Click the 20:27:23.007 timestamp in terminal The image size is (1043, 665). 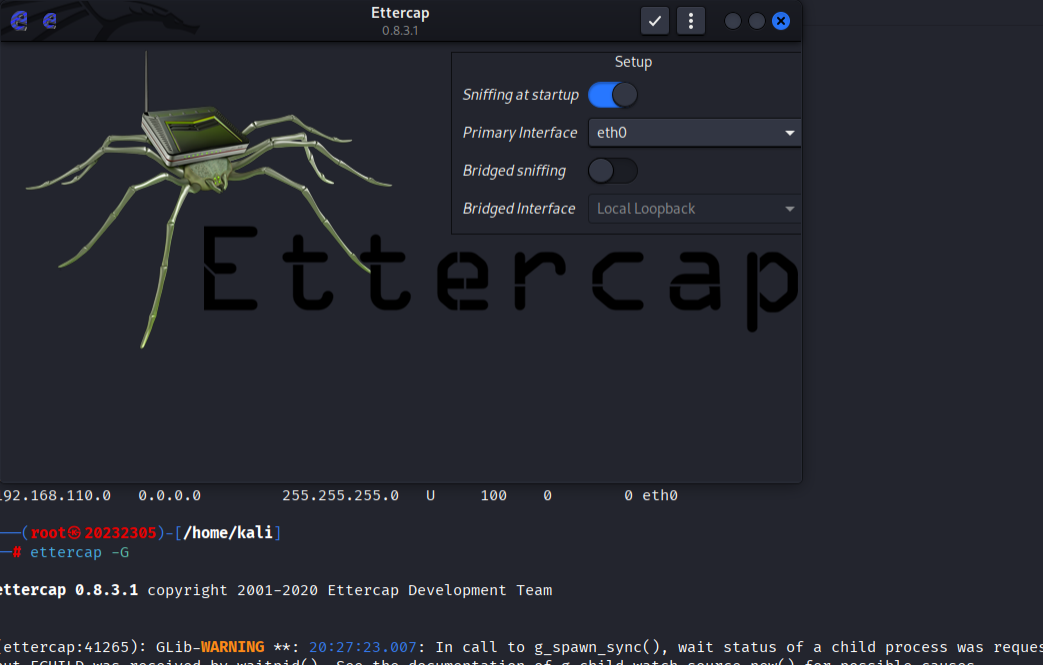363,647
